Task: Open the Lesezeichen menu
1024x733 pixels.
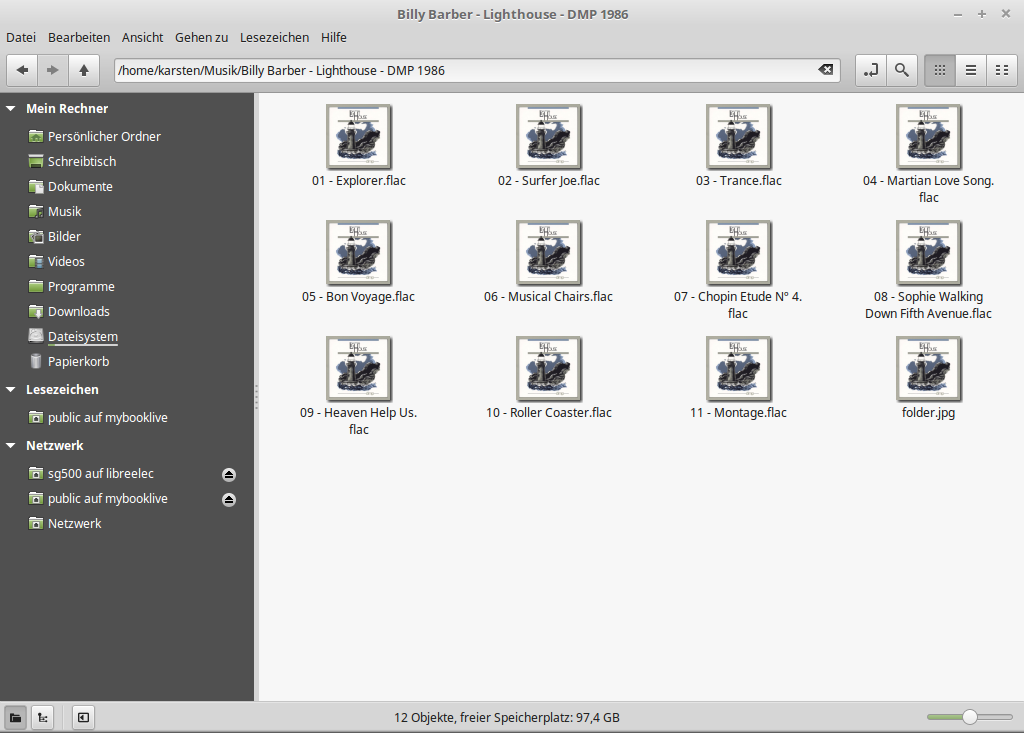Action: [274, 37]
